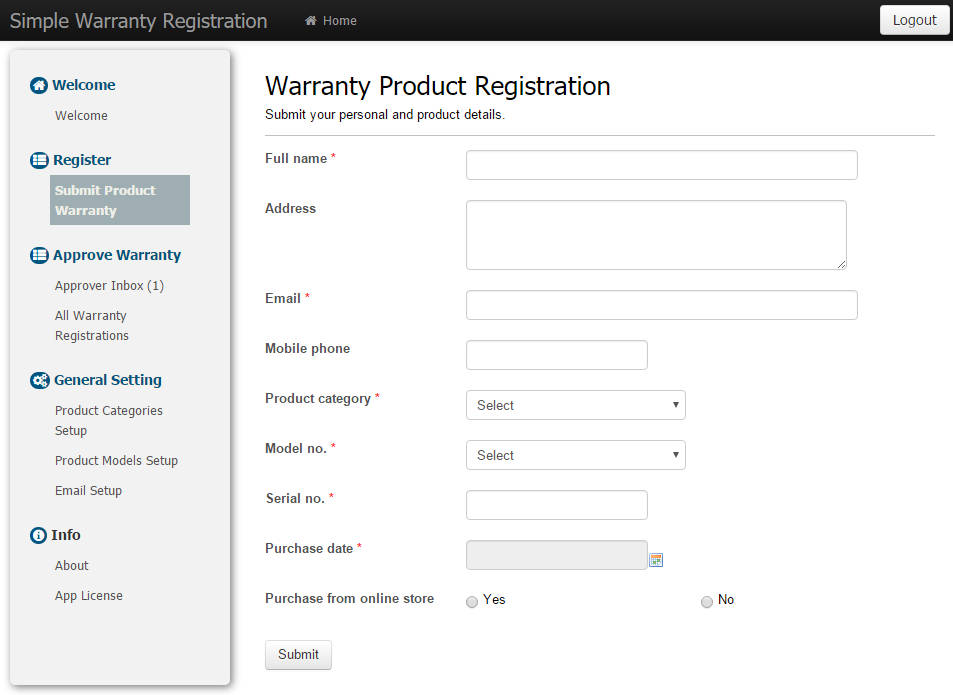
Task: Click the General Setting gears icon
Action: pos(40,380)
